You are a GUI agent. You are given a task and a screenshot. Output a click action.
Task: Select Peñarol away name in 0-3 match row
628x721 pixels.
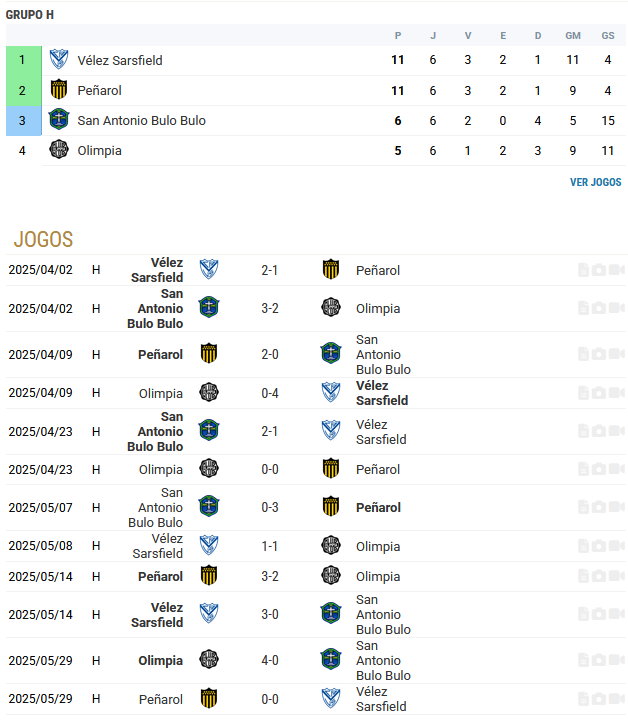pyautogui.click(x=378, y=507)
